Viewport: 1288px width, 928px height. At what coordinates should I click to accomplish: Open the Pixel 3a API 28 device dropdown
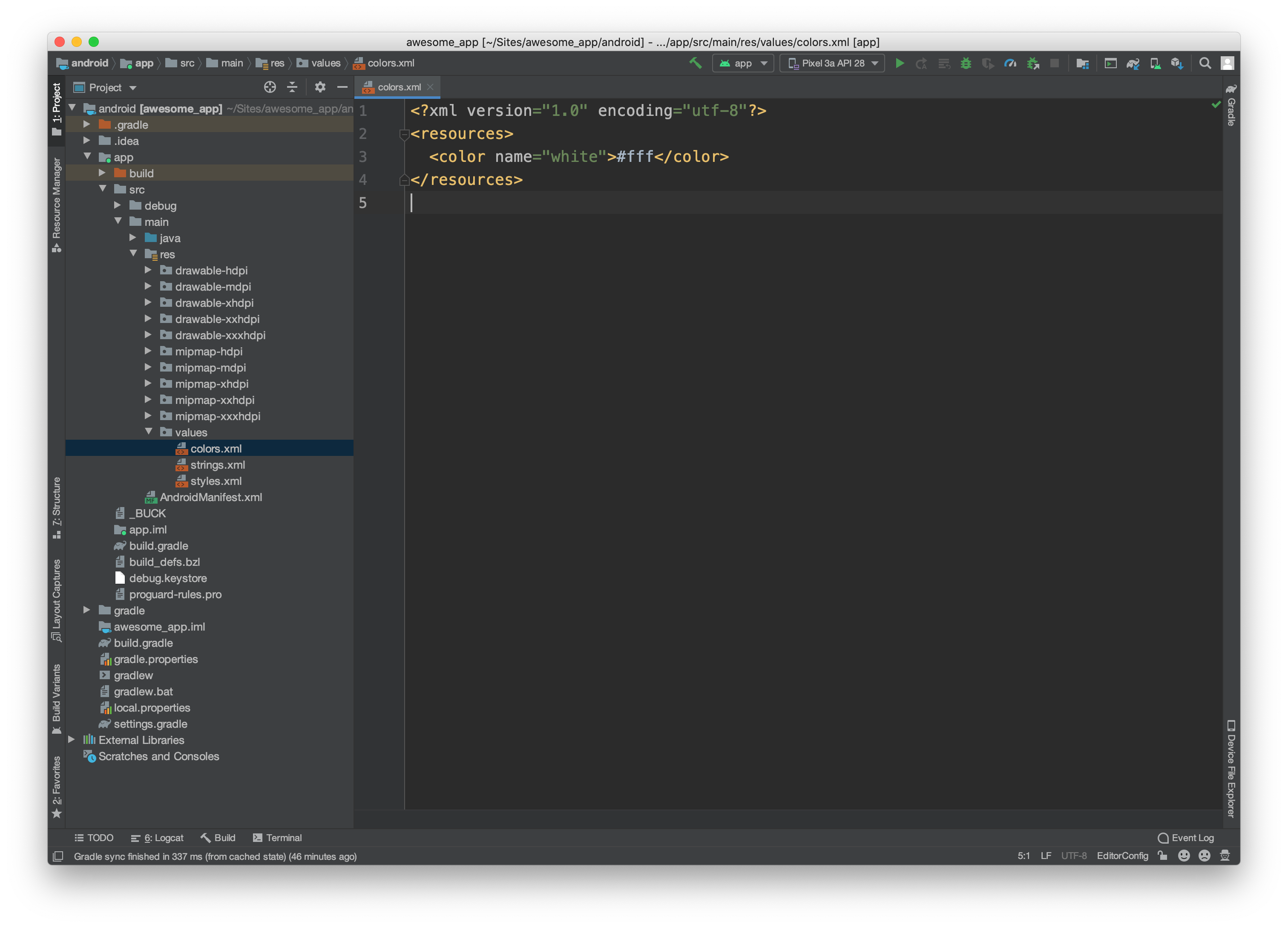(x=833, y=63)
